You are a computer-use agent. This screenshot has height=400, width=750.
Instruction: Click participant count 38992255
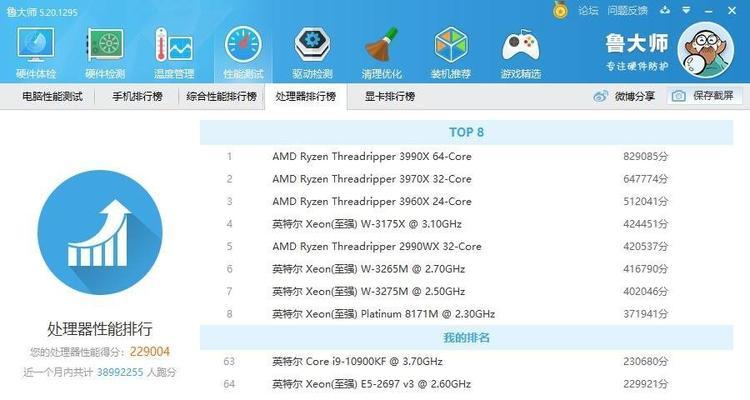tap(120, 372)
